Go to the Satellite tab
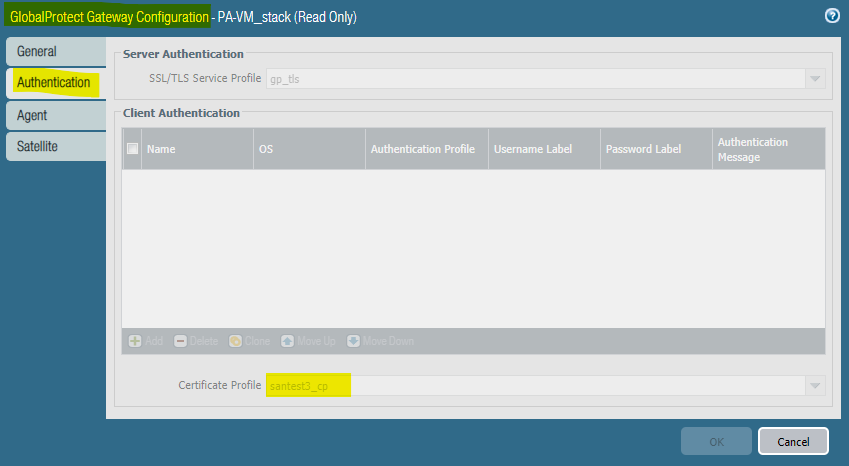849x466 pixels. coord(55,146)
